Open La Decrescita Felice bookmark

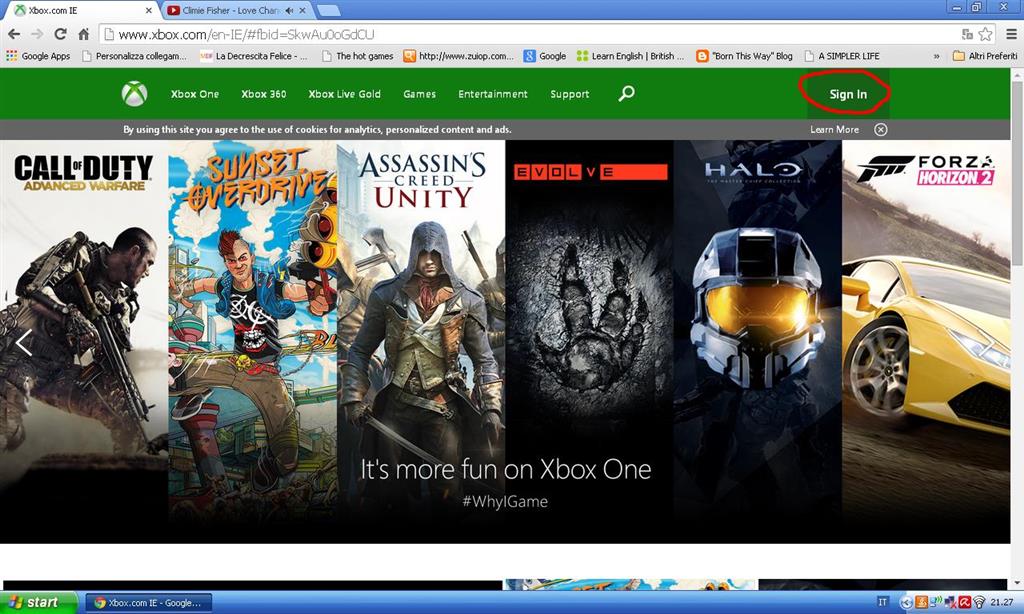(x=253, y=56)
